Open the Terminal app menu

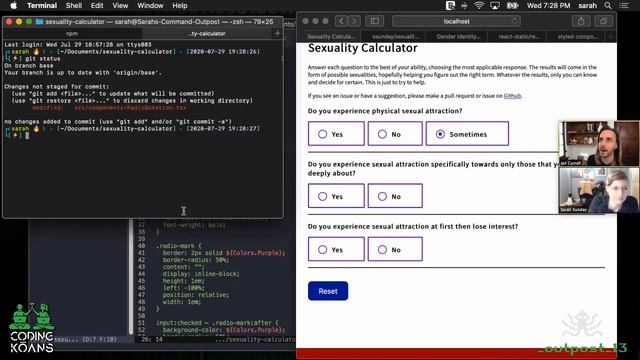pos(42,5)
